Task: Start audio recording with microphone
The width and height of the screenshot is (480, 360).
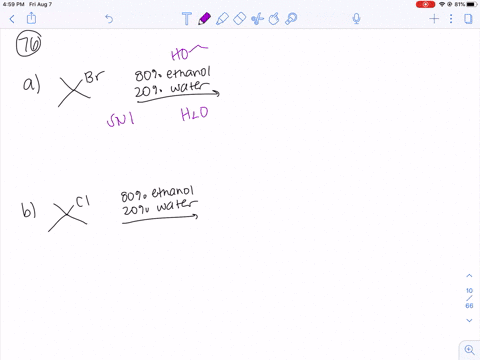Action: 356,19
